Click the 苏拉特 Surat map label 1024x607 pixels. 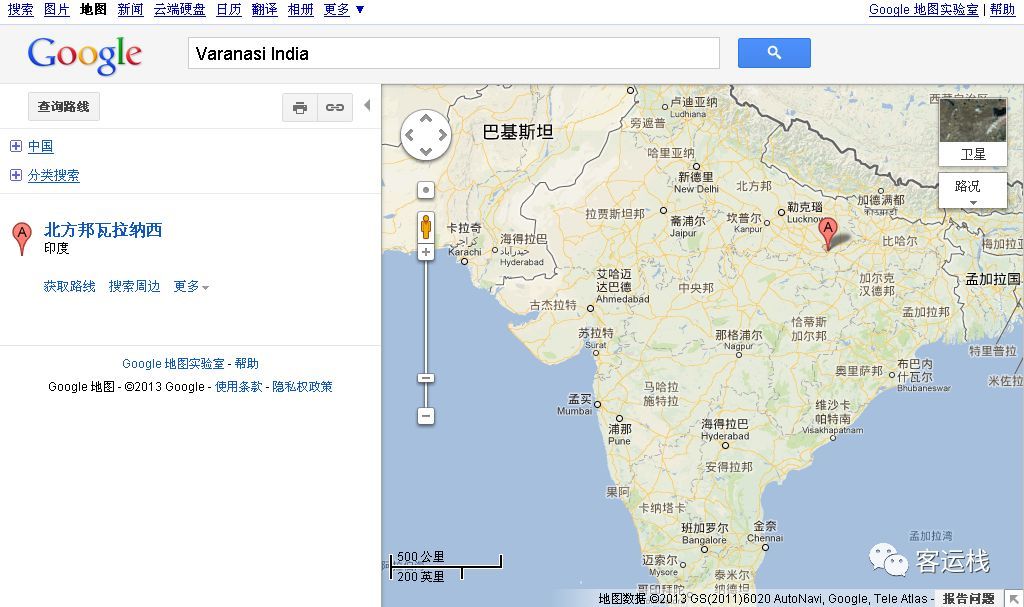[x=596, y=338]
